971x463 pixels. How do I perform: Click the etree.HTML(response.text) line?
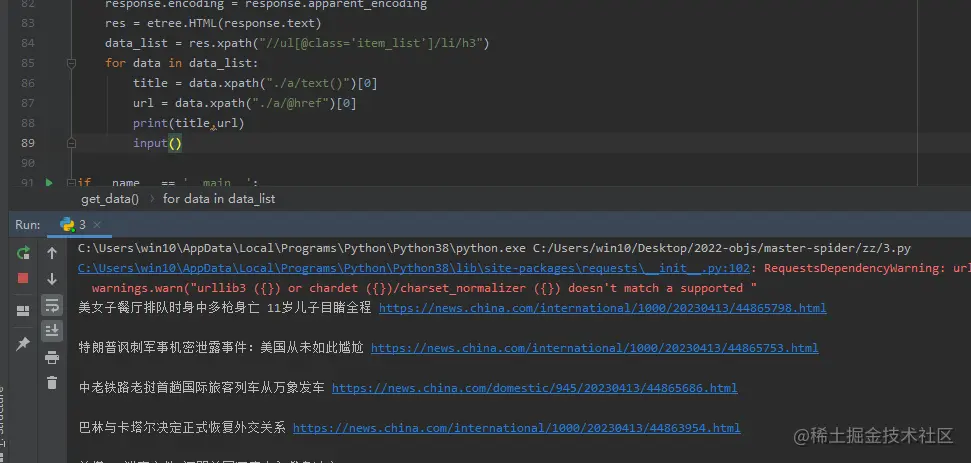(x=213, y=24)
